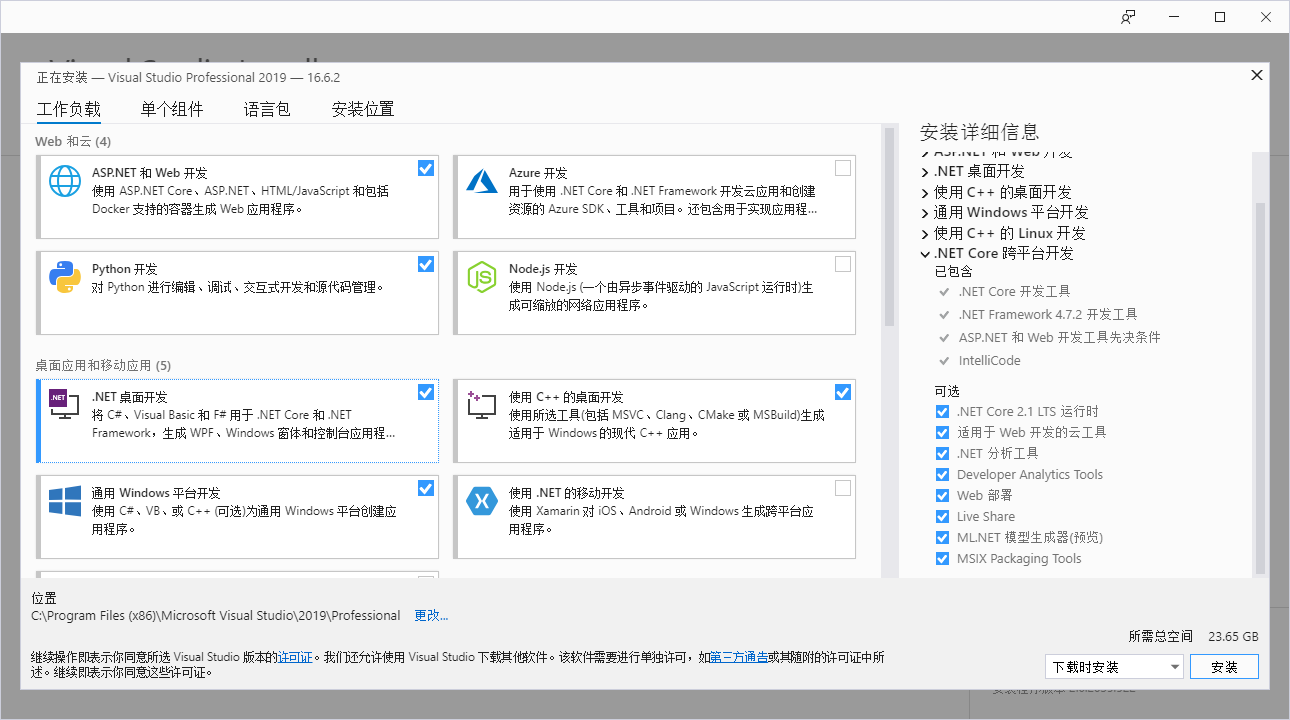Click the Windows logo universal platform icon
Image resolution: width=1290 pixels, height=720 pixels.
point(65,501)
